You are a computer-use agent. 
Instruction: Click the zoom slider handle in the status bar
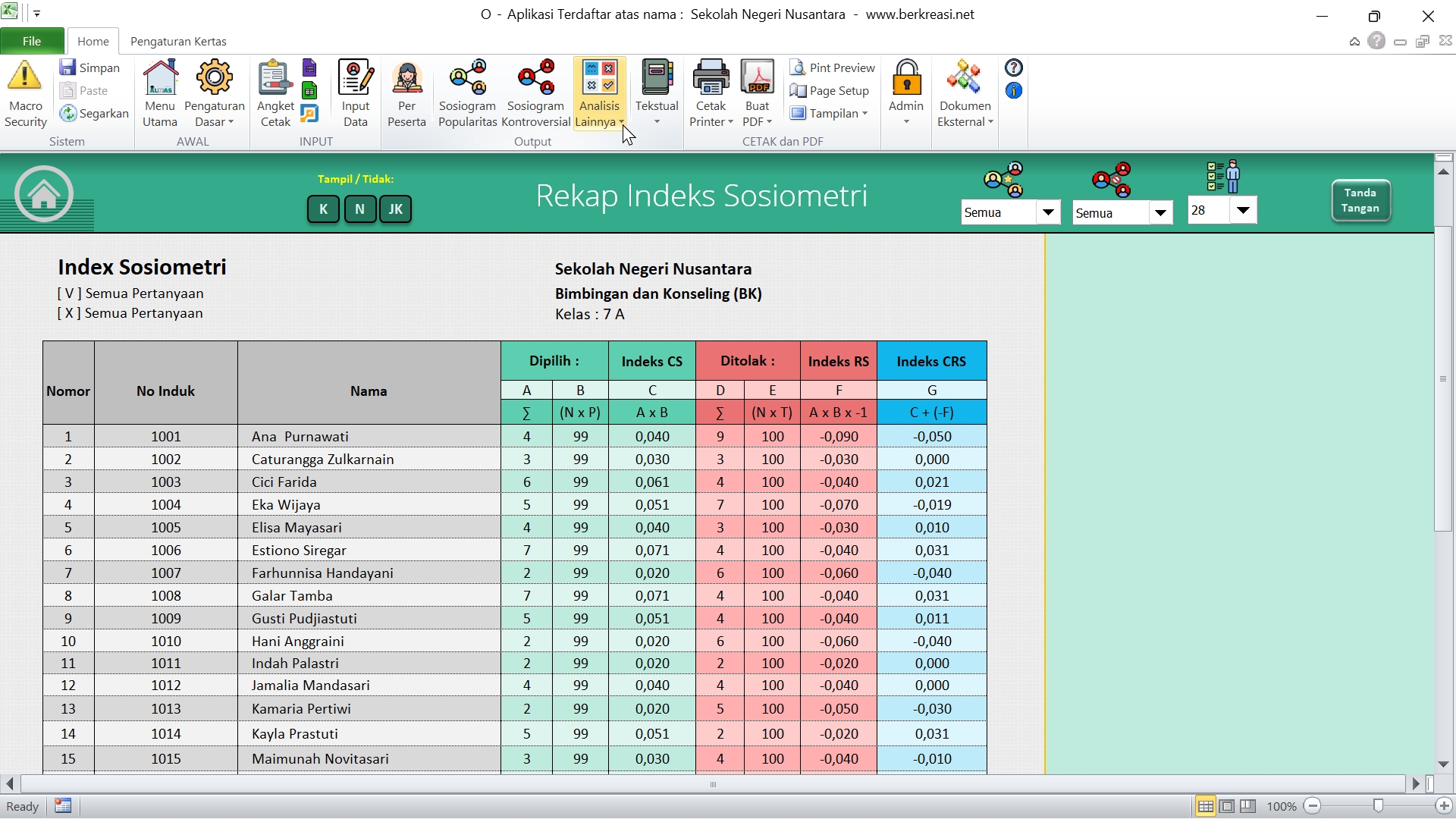click(1378, 806)
